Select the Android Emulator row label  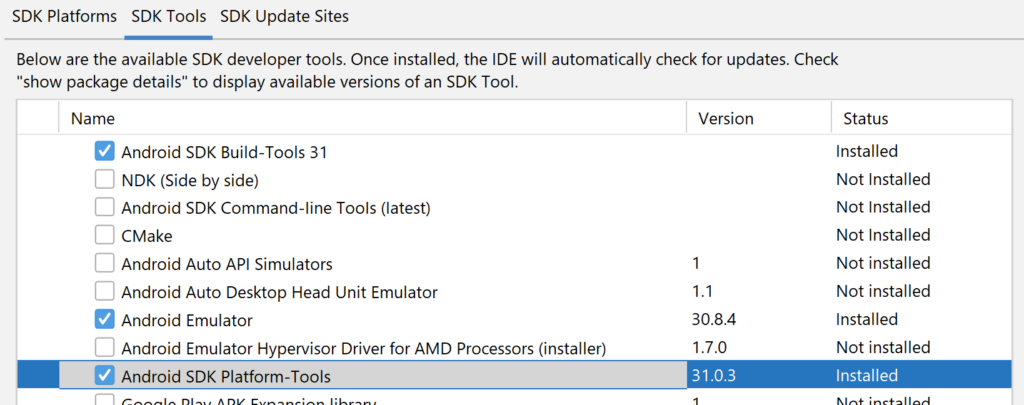187,321
